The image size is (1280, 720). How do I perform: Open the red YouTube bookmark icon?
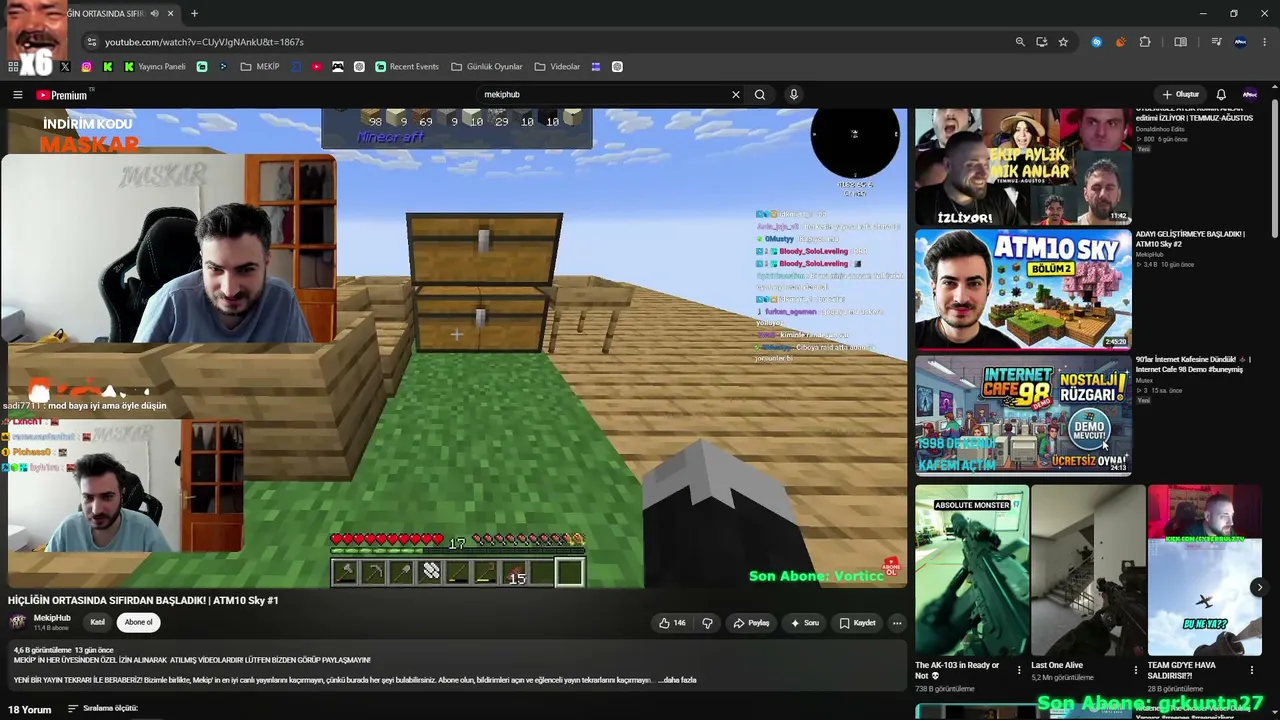(316, 67)
